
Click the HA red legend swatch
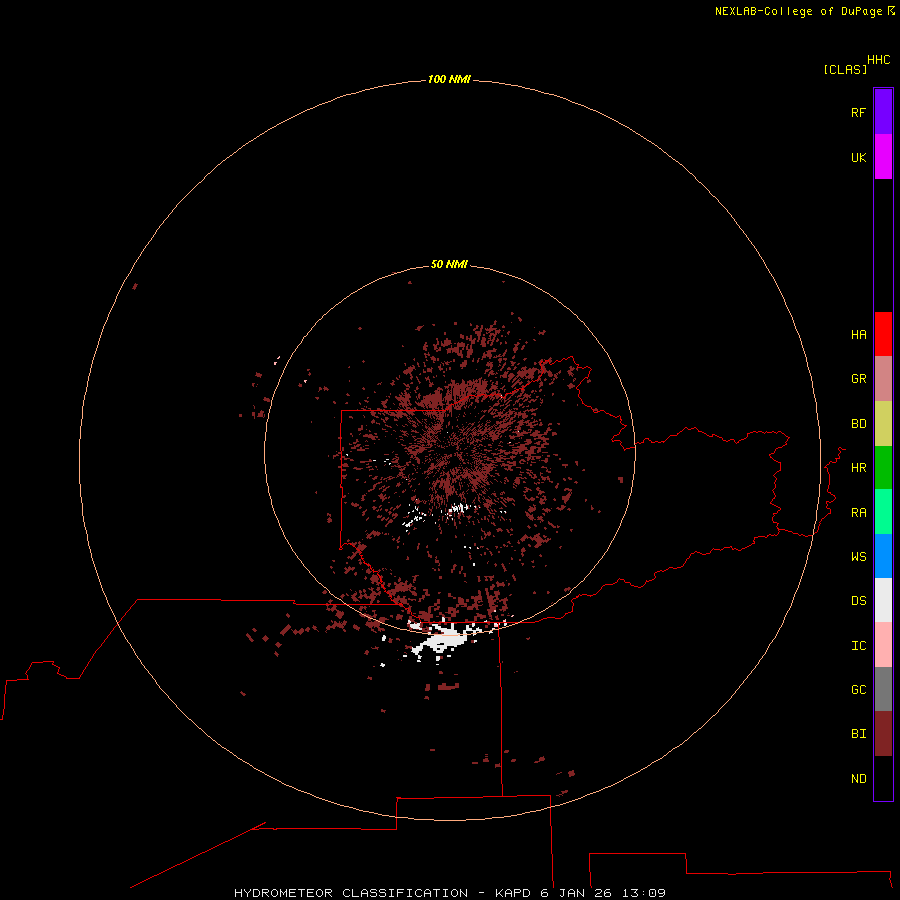click(x=883, y=334)
